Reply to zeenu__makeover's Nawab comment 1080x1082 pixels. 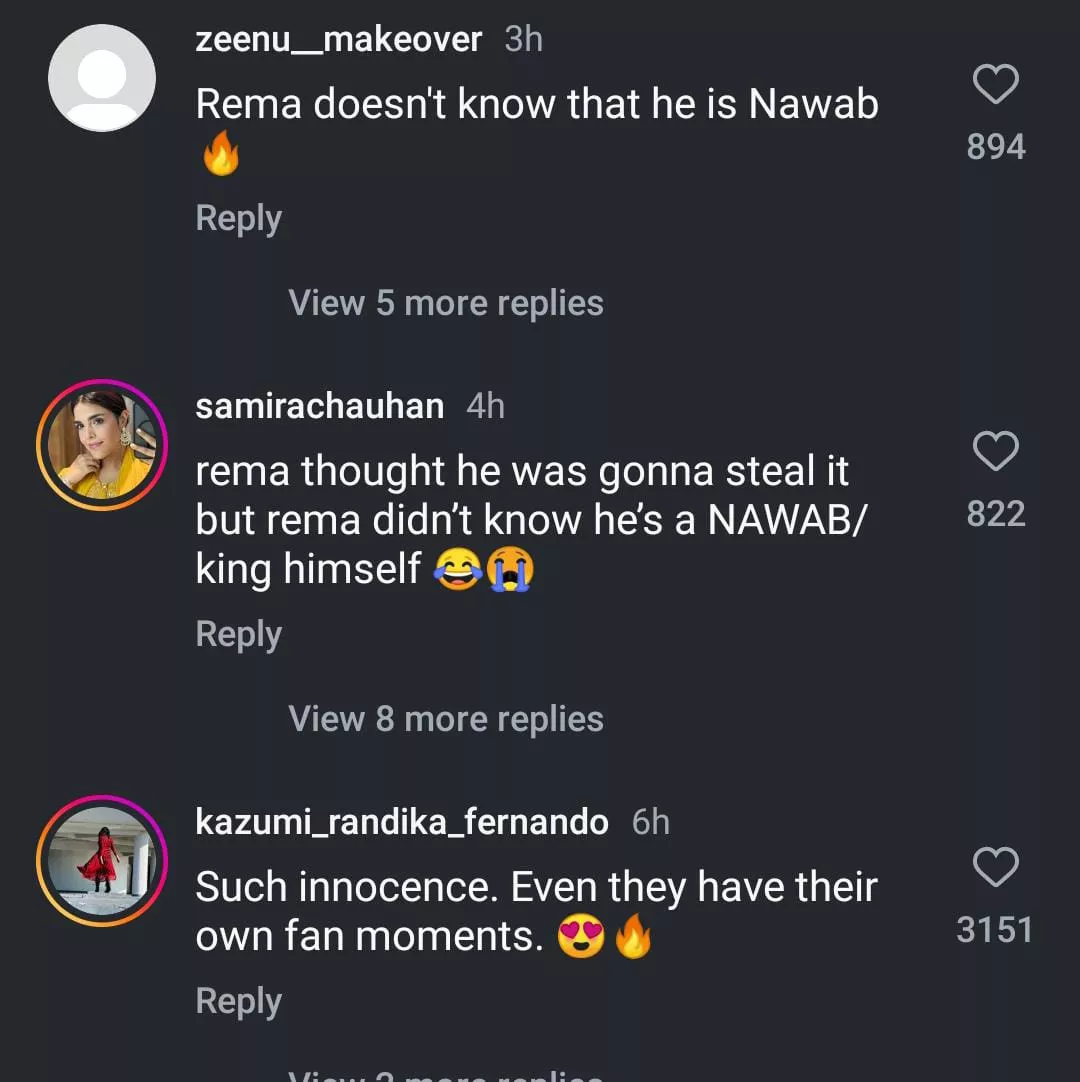coord(238,218)
